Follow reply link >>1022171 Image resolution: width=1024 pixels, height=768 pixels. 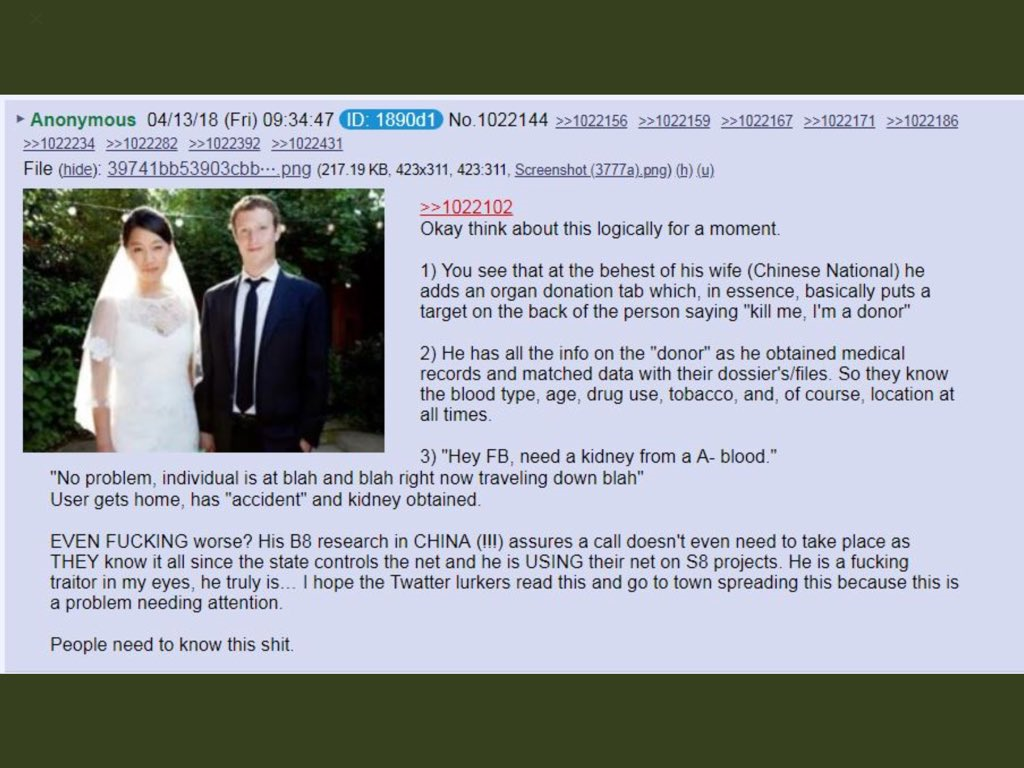839,121
